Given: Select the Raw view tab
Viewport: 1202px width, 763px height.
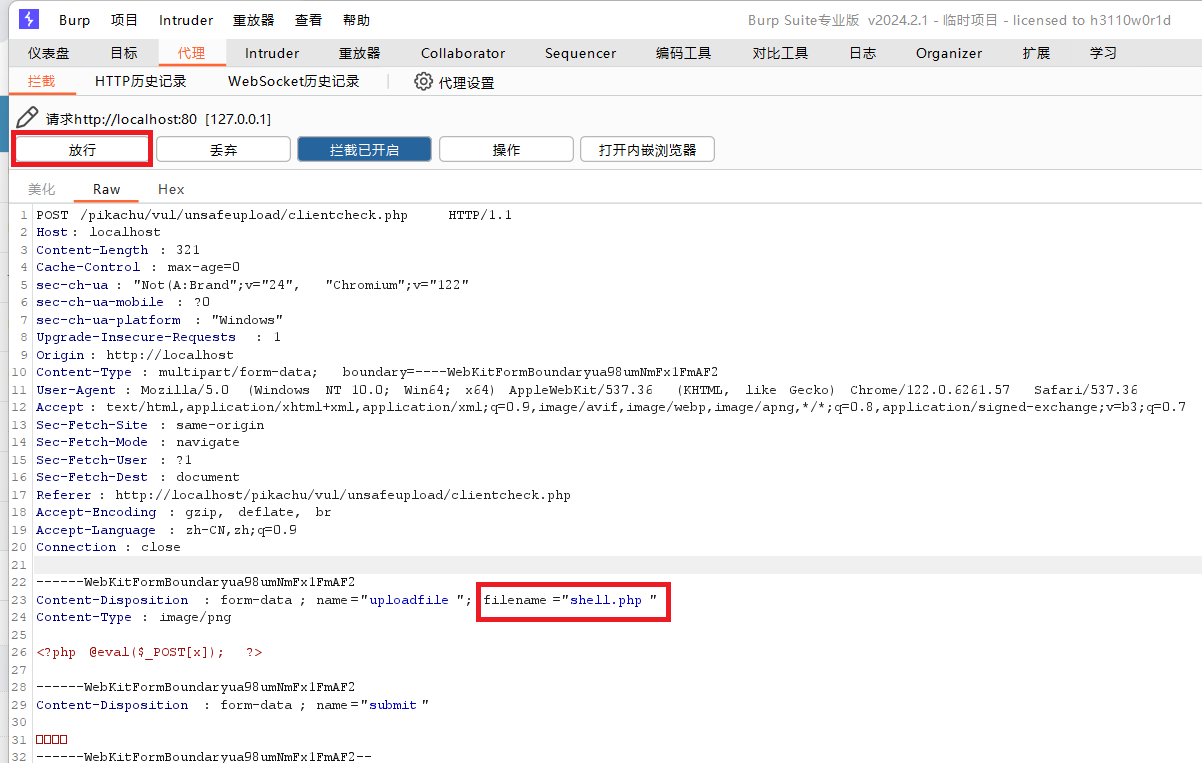Looking at the screenshot, I should point(106,189).
